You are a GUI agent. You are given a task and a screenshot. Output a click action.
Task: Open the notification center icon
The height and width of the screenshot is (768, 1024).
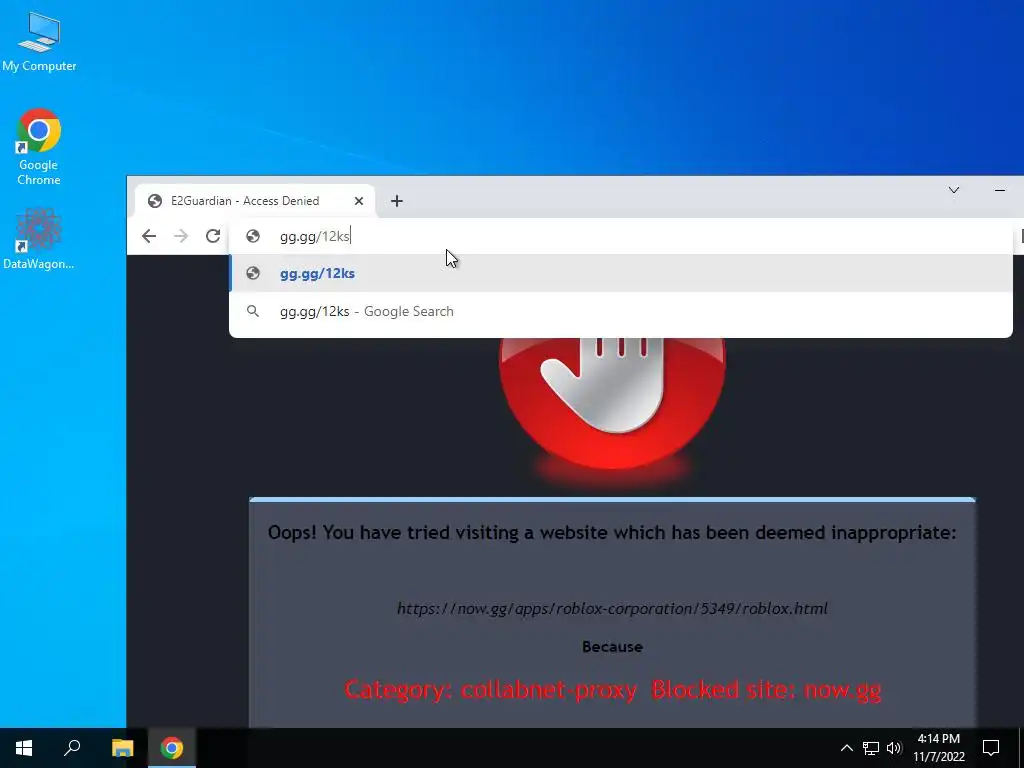[x=991, y=748]
